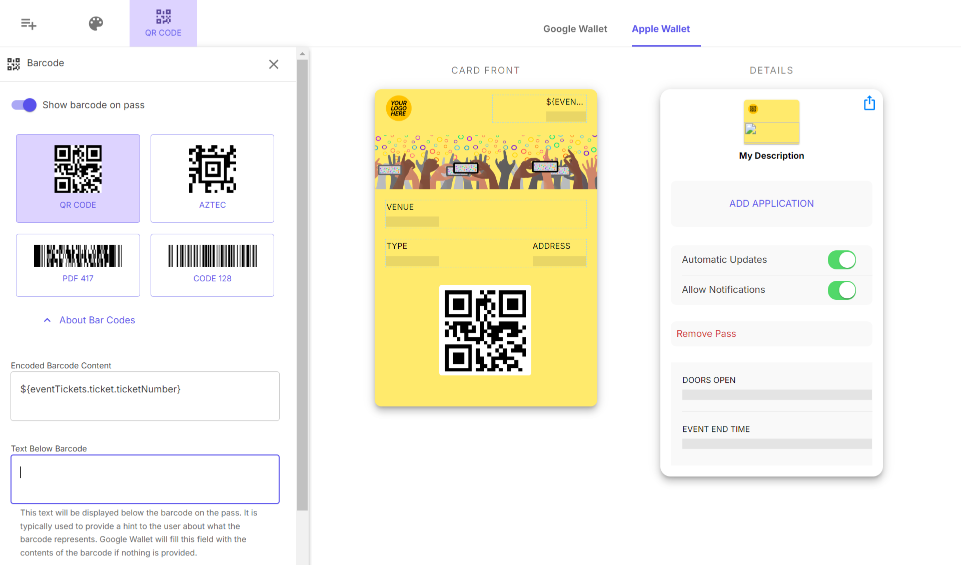The width and height of the screenshot is (961, 565).
Task: Click the Encoded Barcode Content field
Action: (145, 396)
